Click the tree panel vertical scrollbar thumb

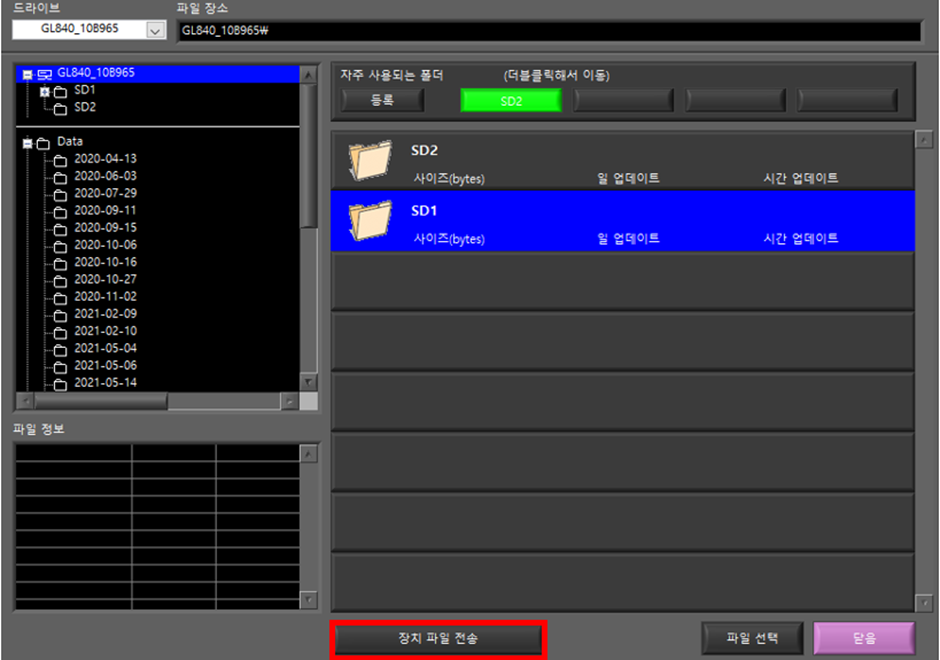click(x=308, y=156)
